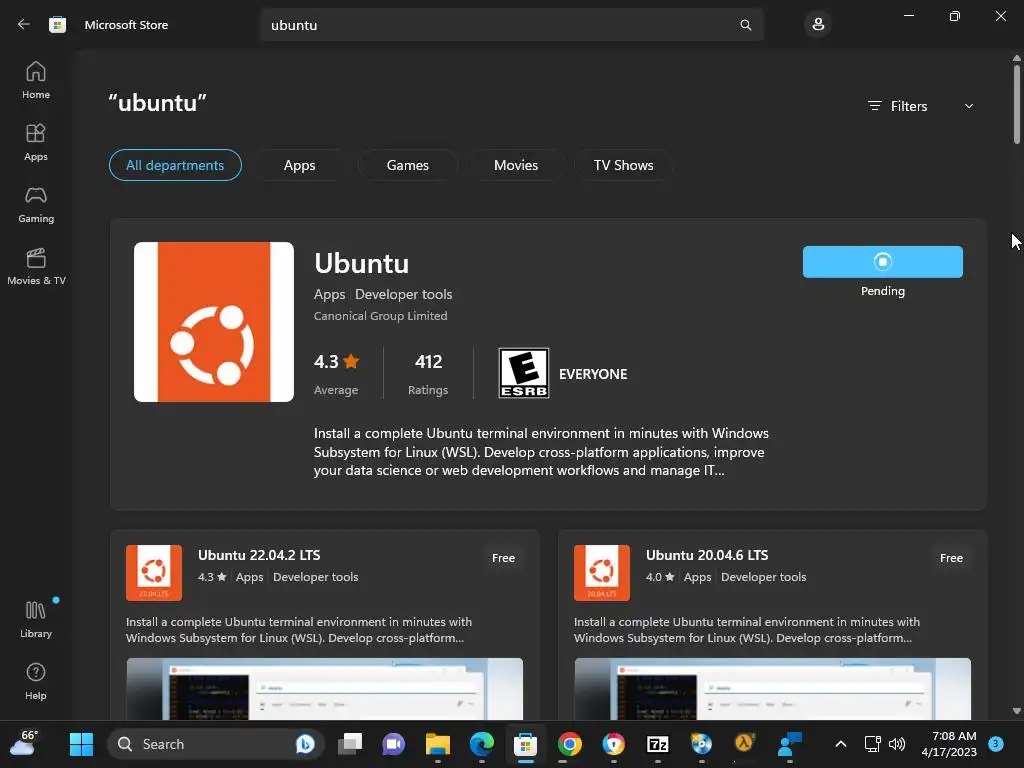
Task: Open File Explorer from the taskbar
Action: point(438,744)
